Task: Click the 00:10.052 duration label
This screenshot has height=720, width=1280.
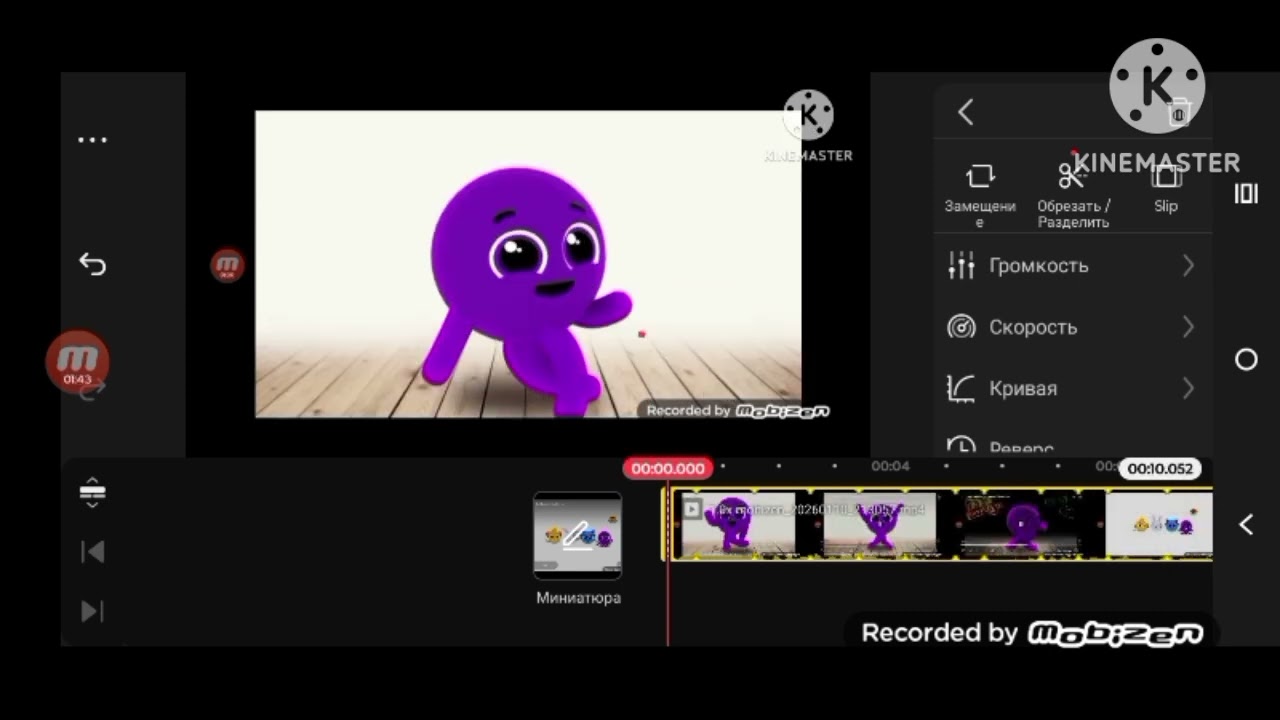Action: pos(1160,468)
